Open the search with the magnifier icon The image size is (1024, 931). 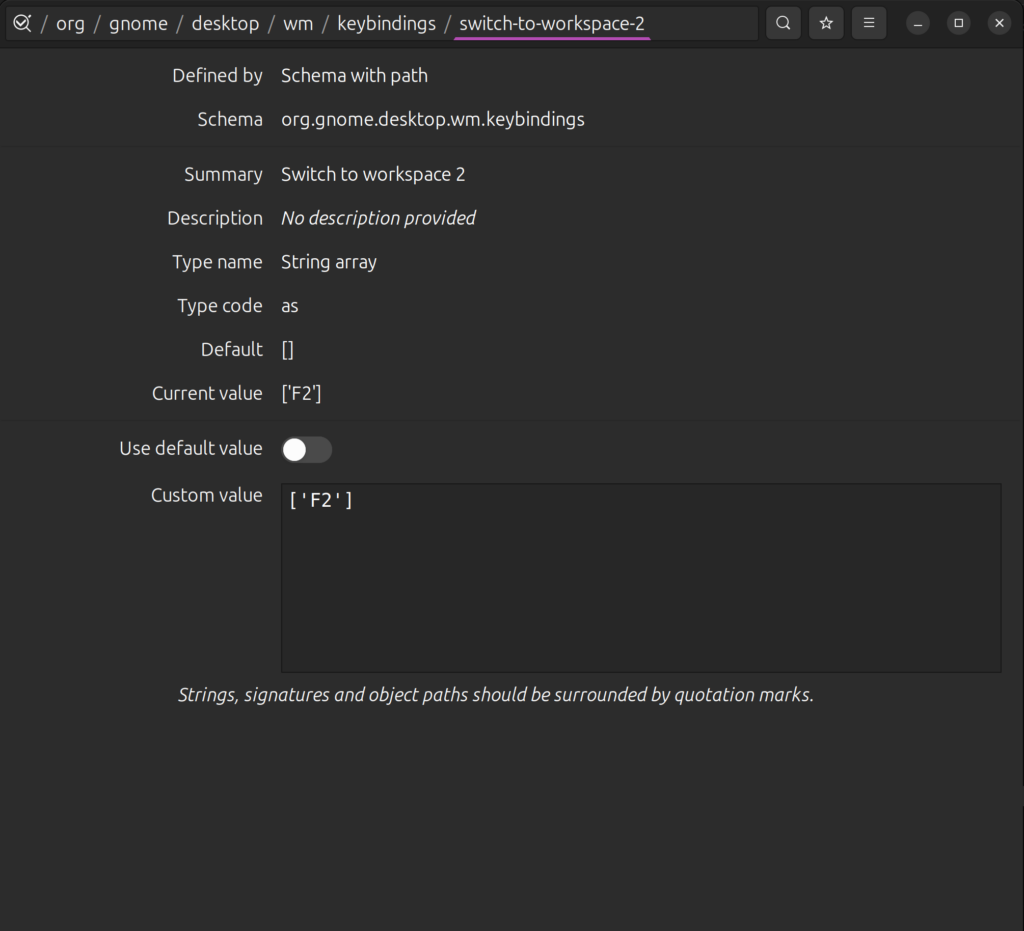click(783, 23)
